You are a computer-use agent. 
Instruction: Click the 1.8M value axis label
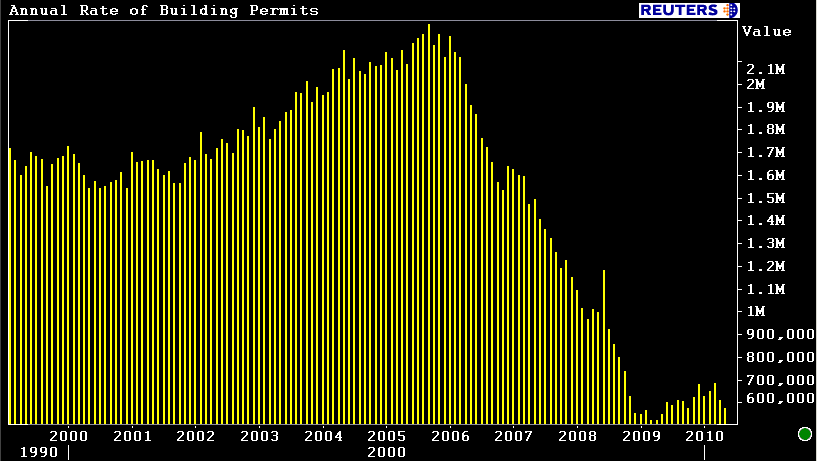pyautogui.click(x=765, y=130)
